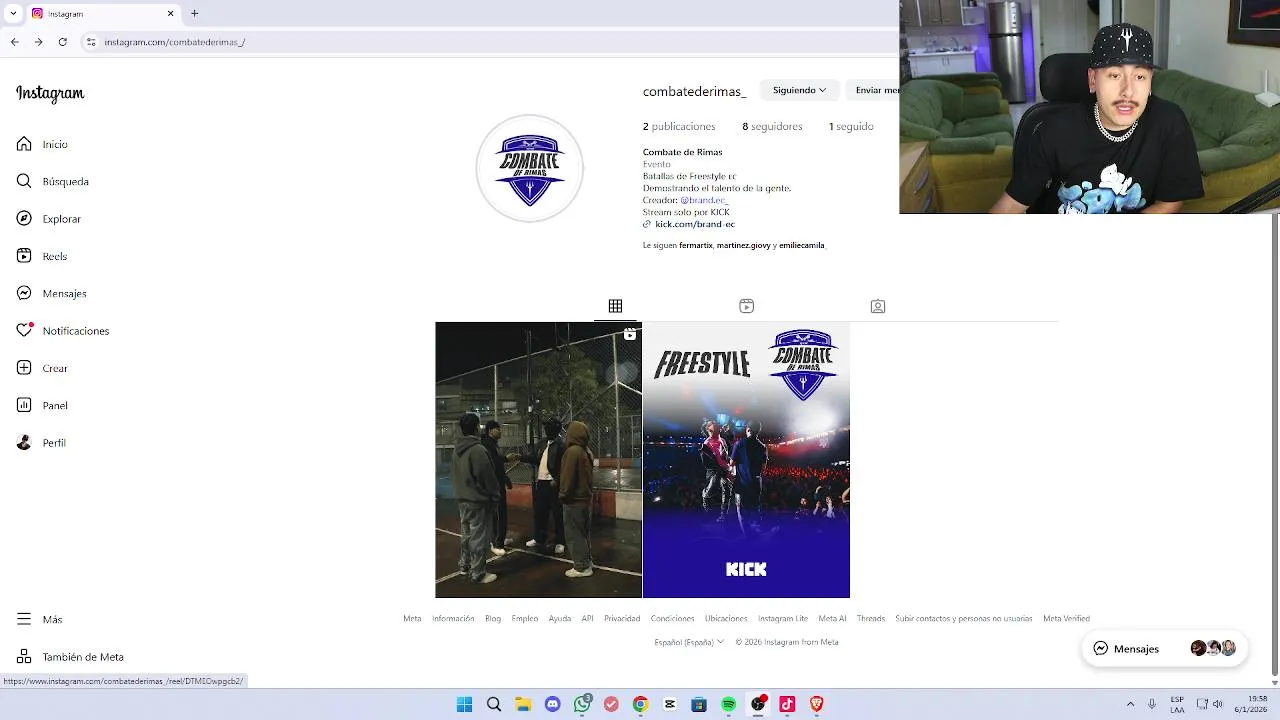1280x720 pixels.
Task: Open the Freestyle KICK poster post
Action: (x=746, y=460)
